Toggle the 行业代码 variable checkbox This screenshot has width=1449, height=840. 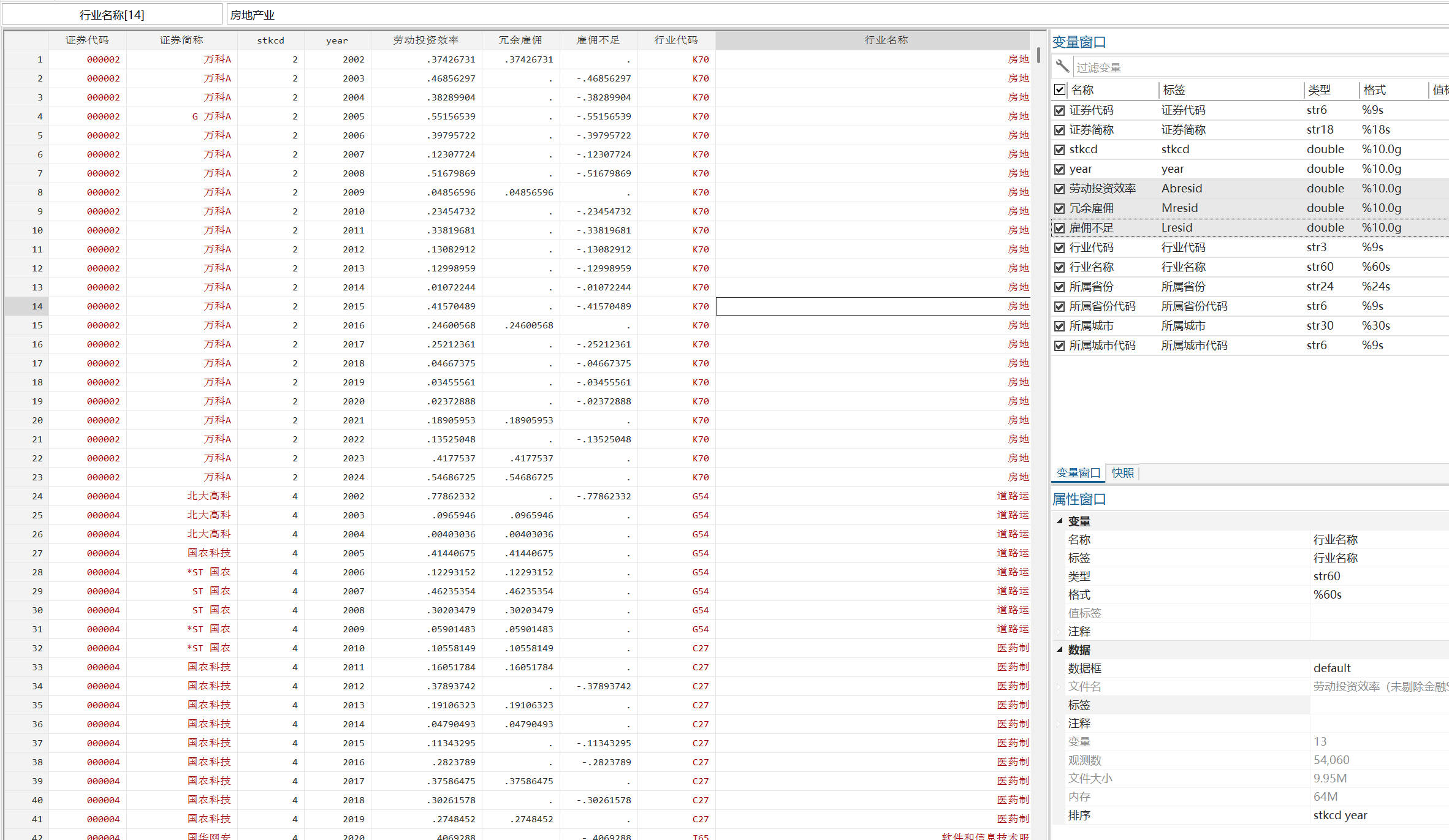point(1059,248)
